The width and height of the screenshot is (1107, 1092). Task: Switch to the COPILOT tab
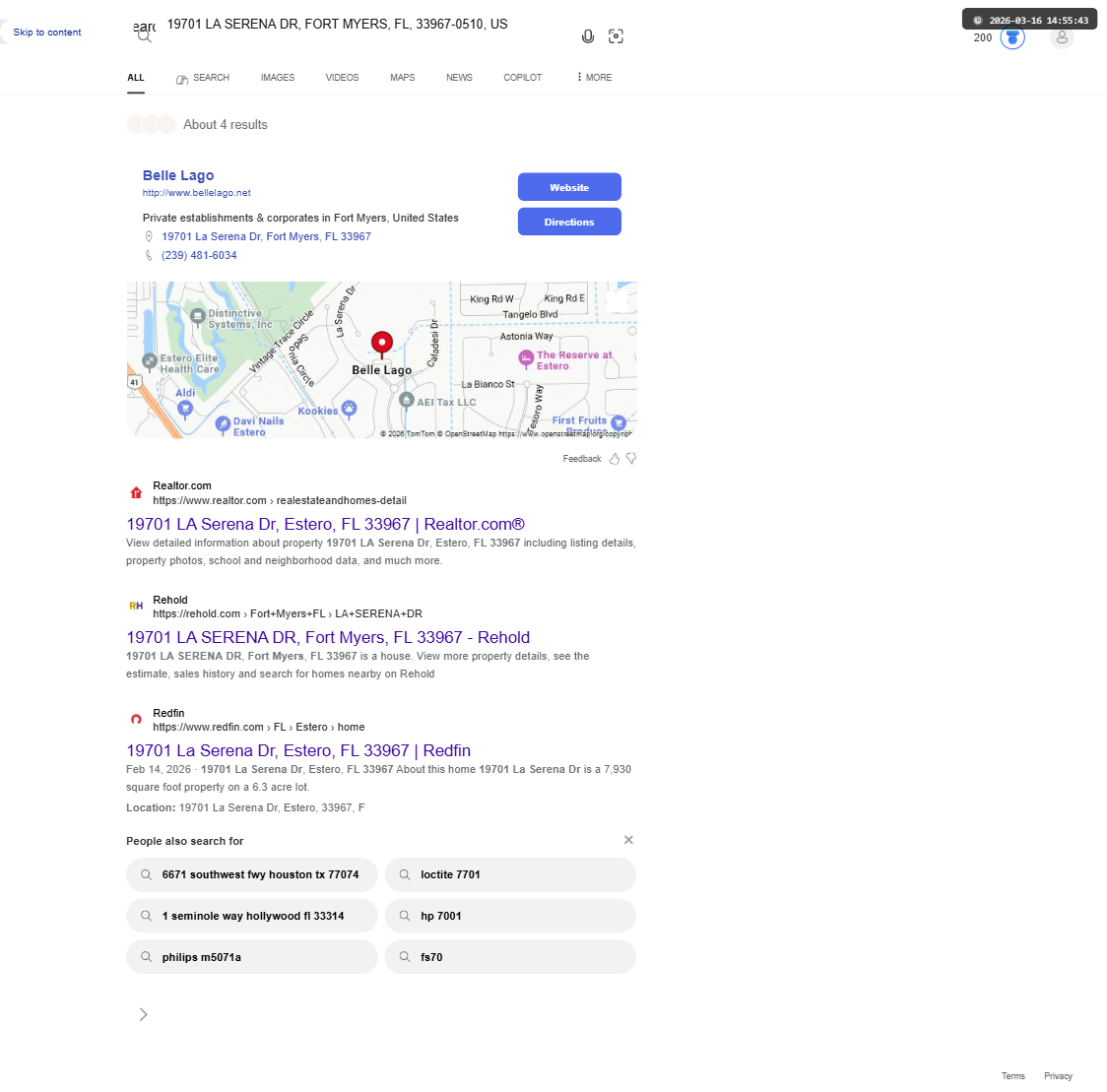522,78
